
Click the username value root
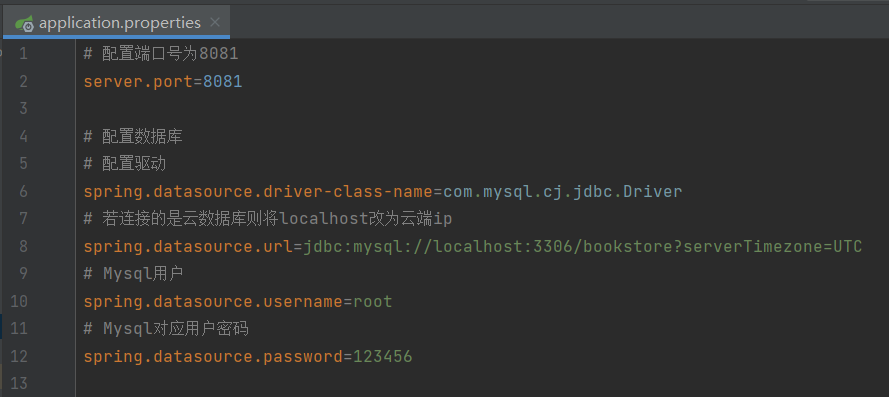coord(372,302)
